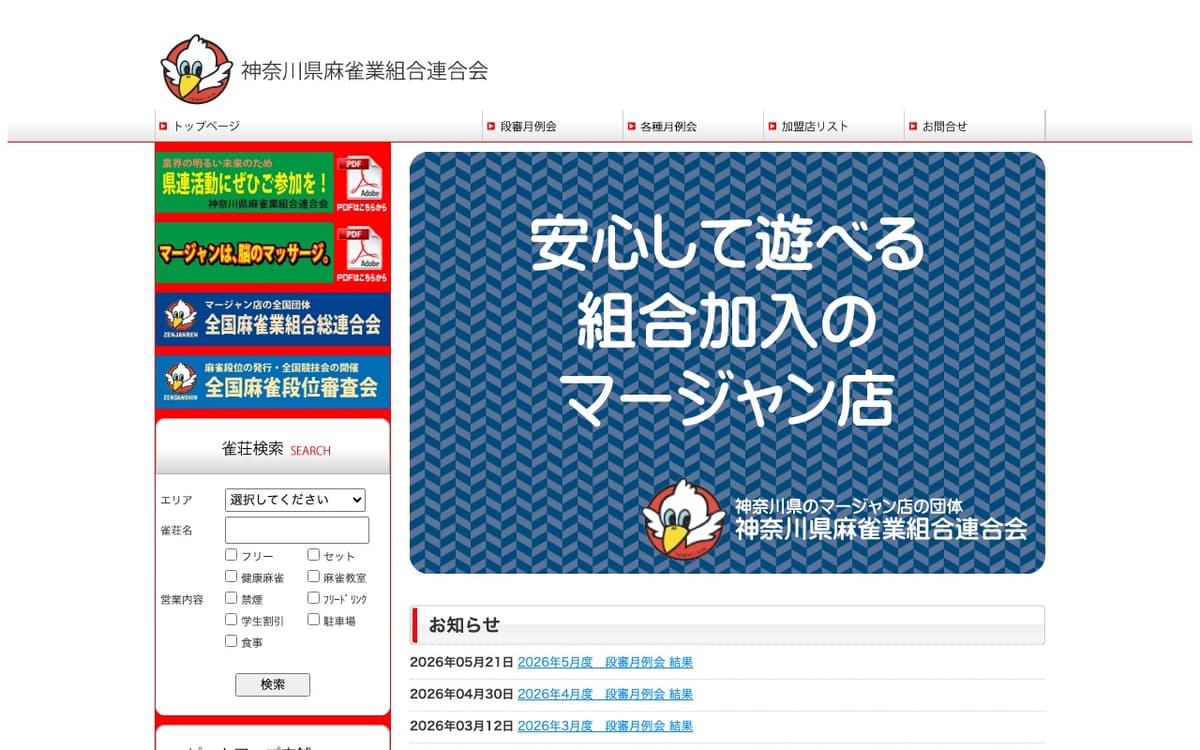Open お問合せ navigation item
The image size is (1200, 750).
(944, 126)
